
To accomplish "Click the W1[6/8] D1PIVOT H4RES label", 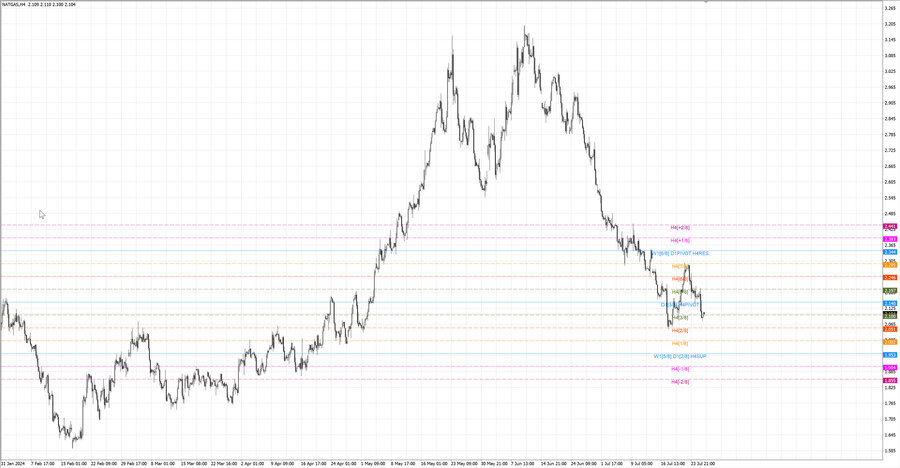I will tap(680, 253).
